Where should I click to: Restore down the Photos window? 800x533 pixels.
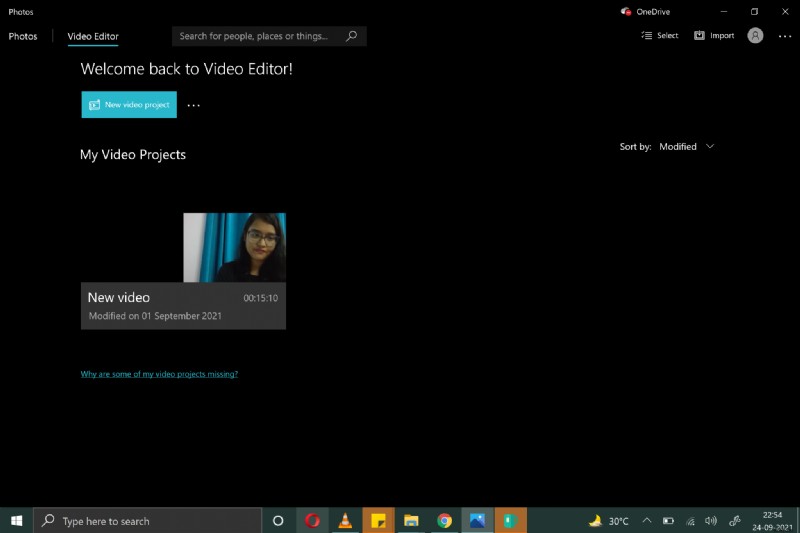point(754,11)
